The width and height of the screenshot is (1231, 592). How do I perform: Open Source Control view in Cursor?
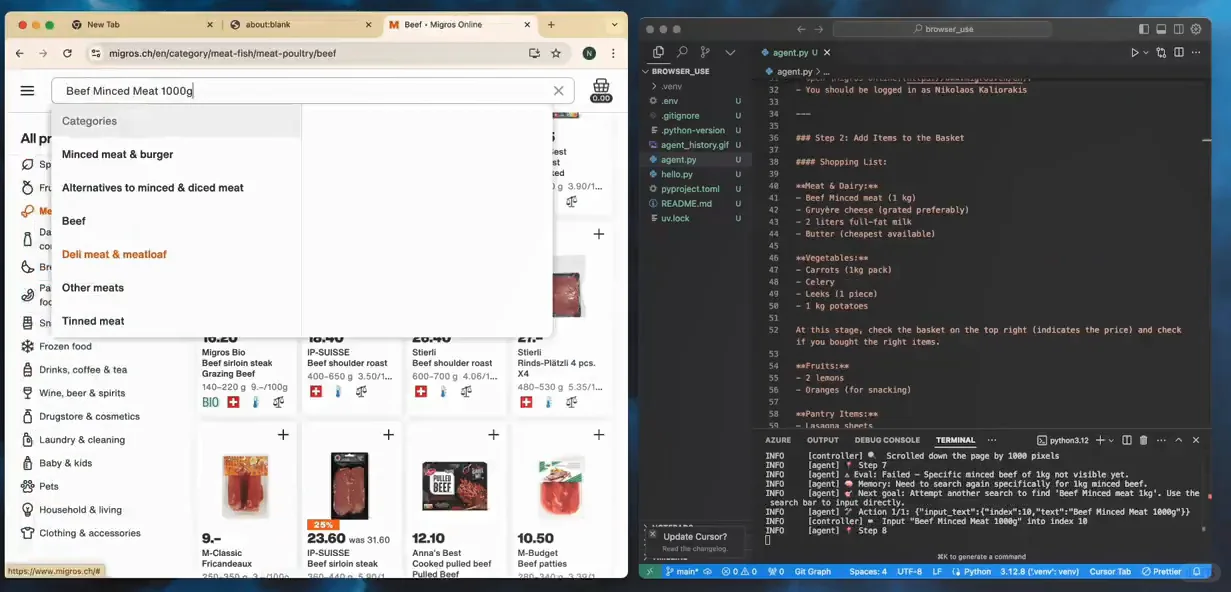[x=706, y=52]
